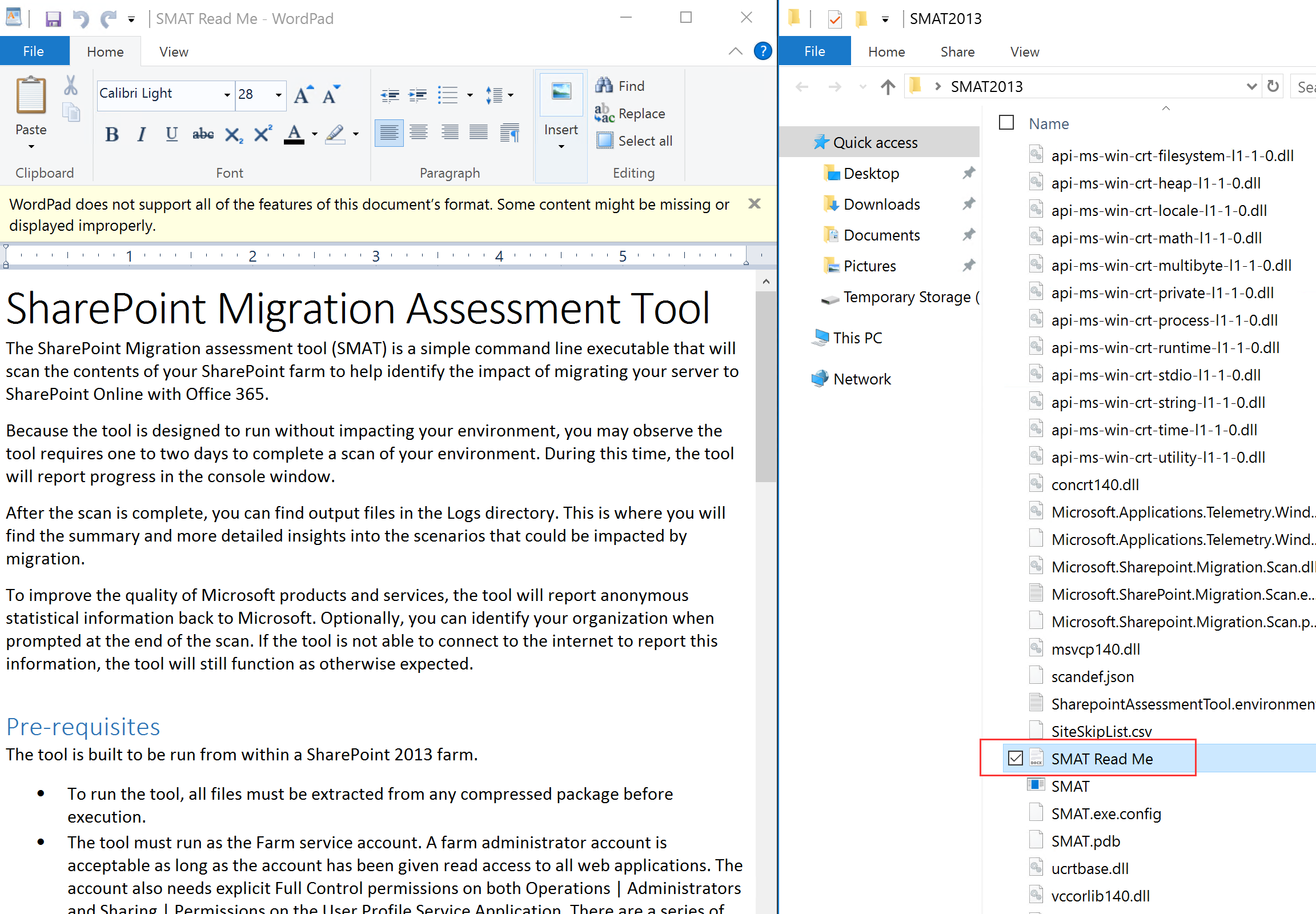1316x914 pixels.
Task: Open the File Explorer File menu
Action: 815,51
